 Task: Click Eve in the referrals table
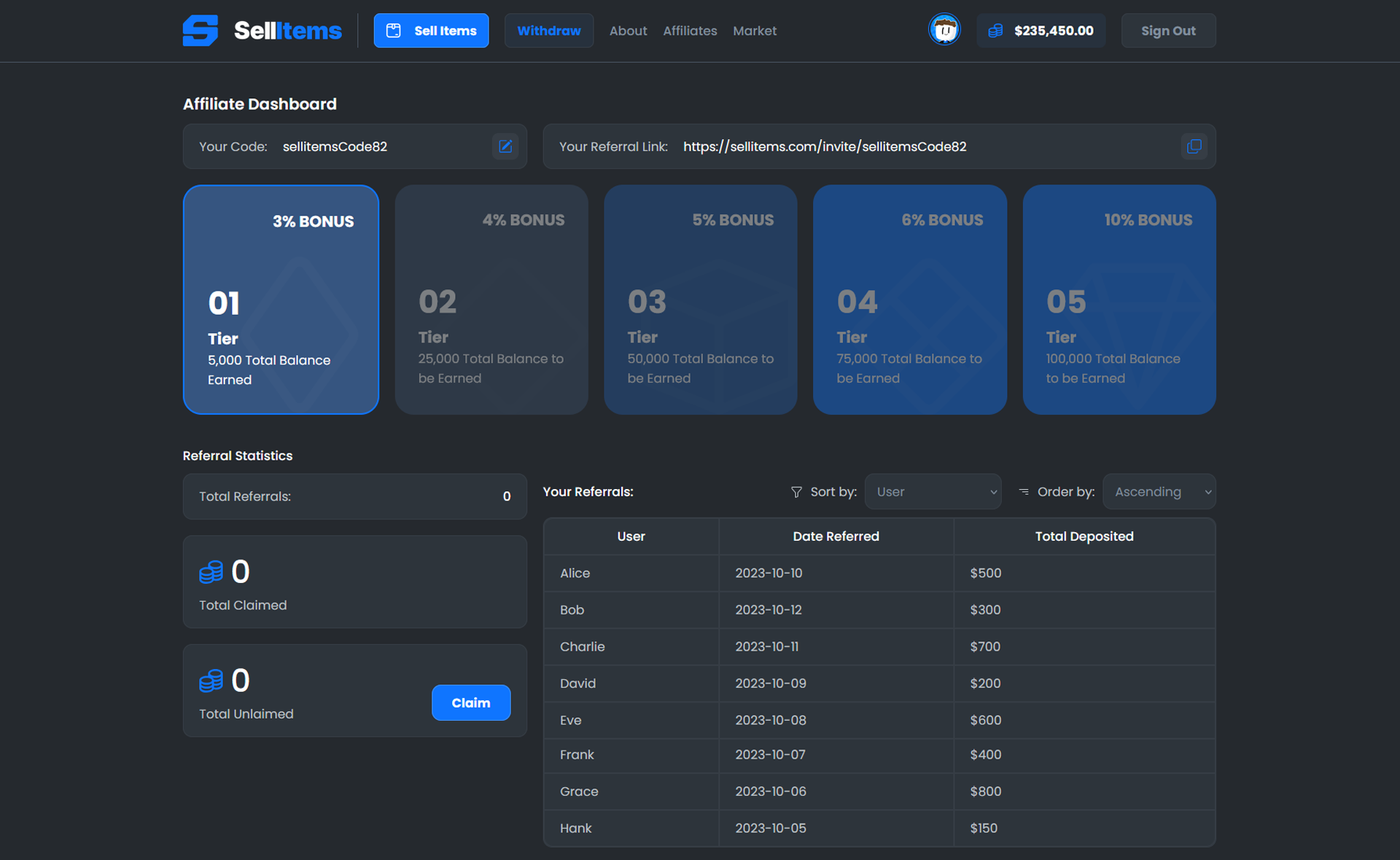coord(570,720)
